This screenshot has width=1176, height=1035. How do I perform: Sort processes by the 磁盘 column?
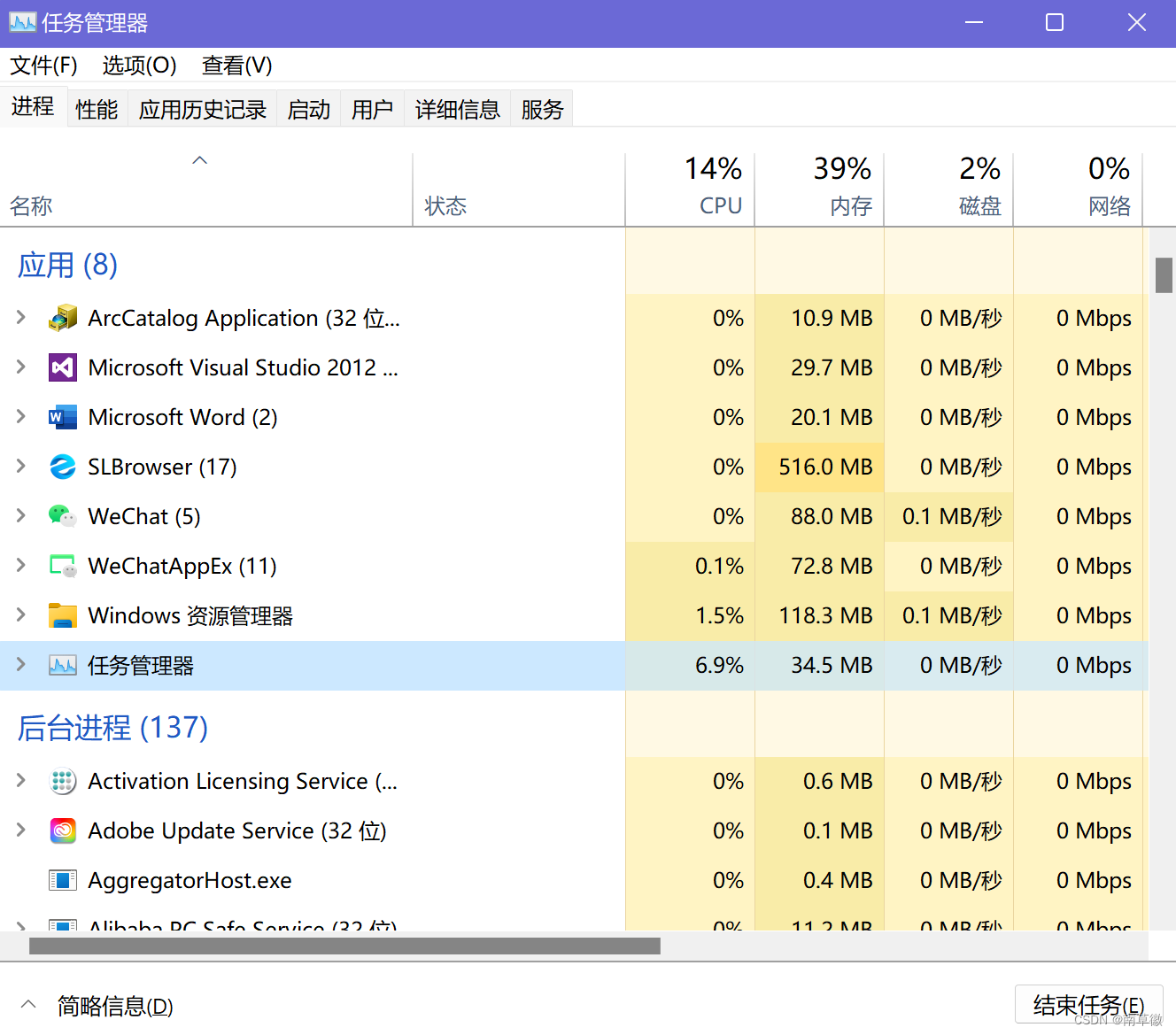point(948,189)
